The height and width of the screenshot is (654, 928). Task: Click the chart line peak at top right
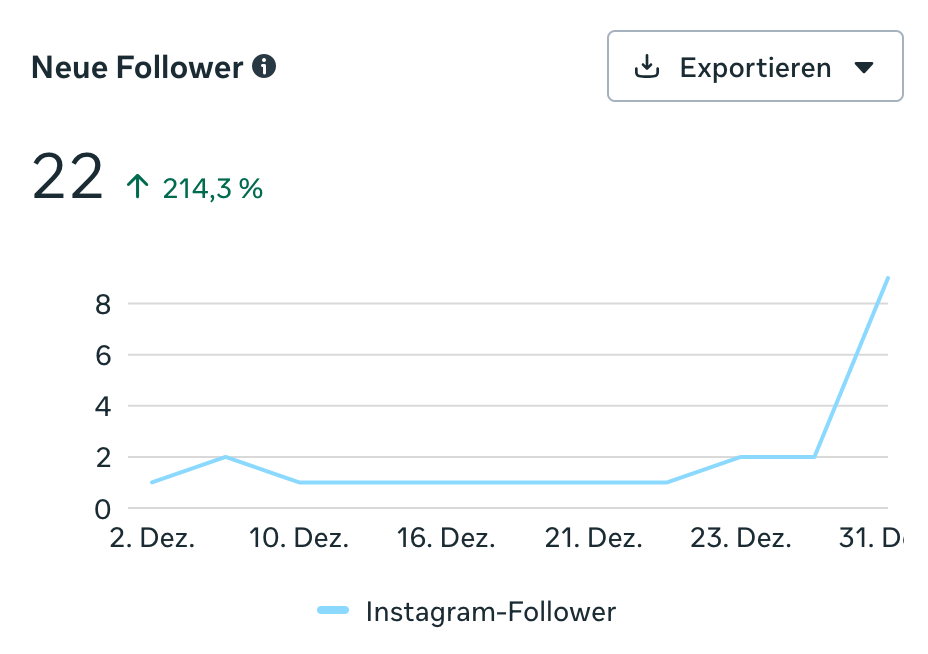(887, 279)
